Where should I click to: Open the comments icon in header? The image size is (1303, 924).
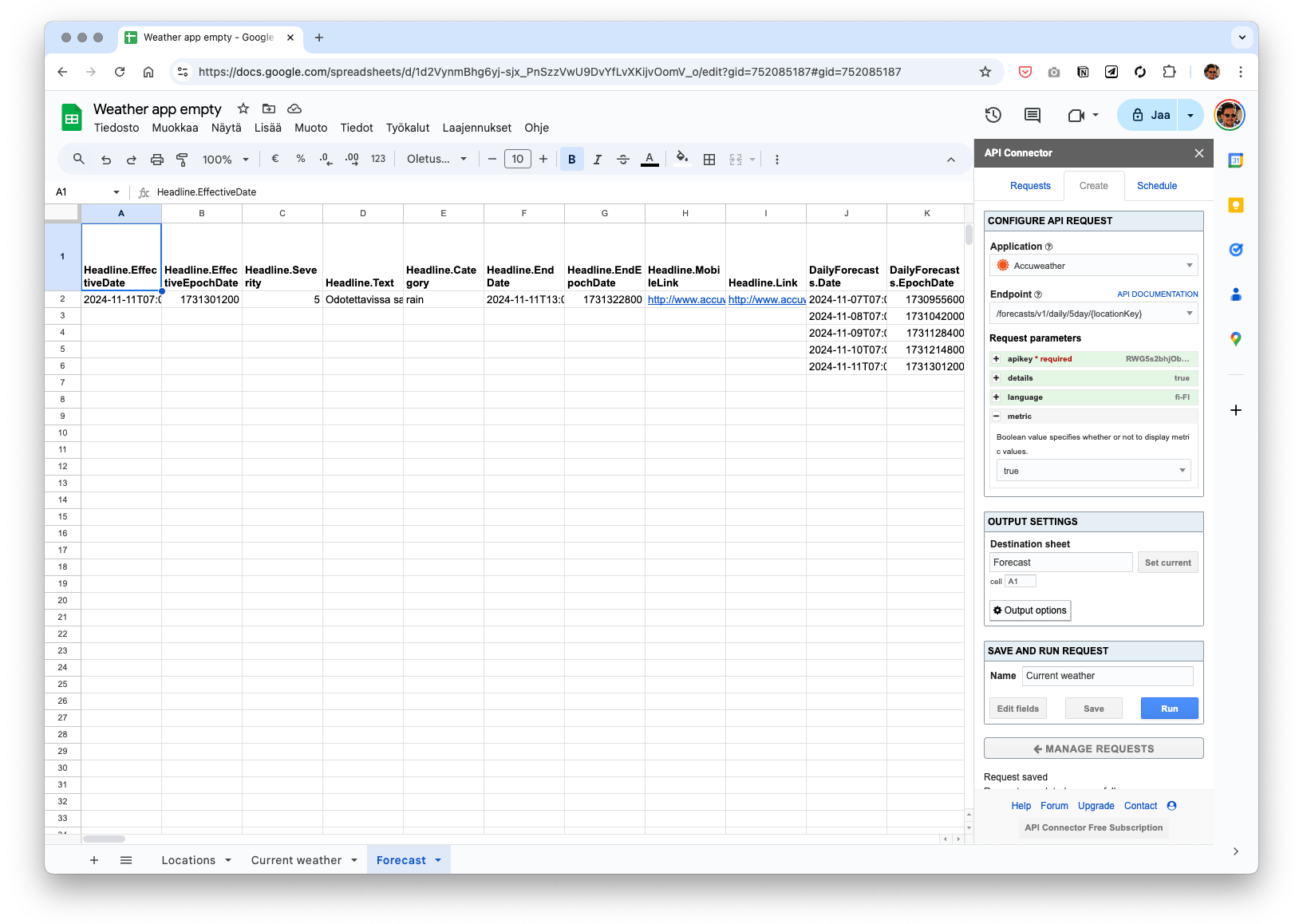pos(1032,115)
